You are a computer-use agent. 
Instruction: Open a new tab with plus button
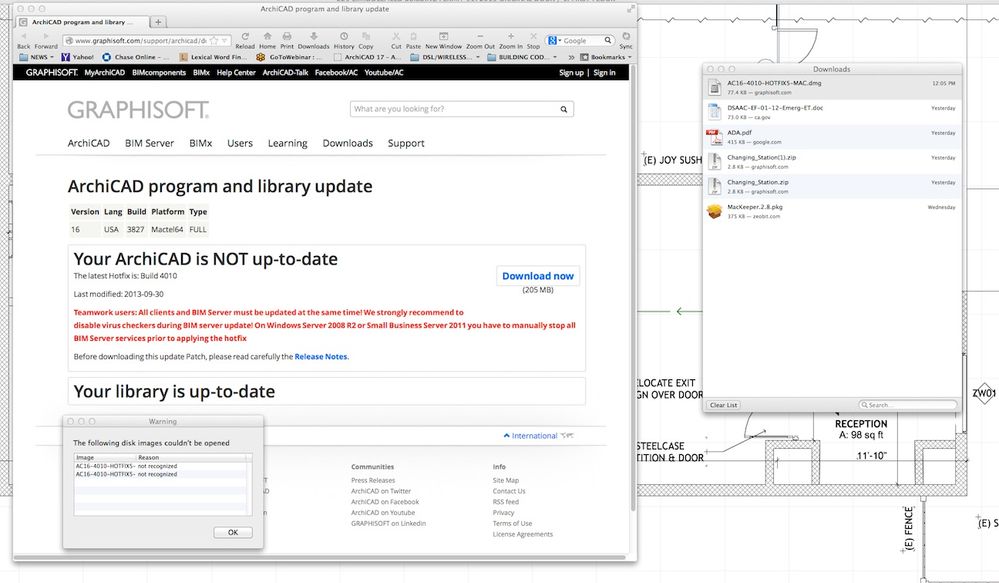[x=158, y=22]
